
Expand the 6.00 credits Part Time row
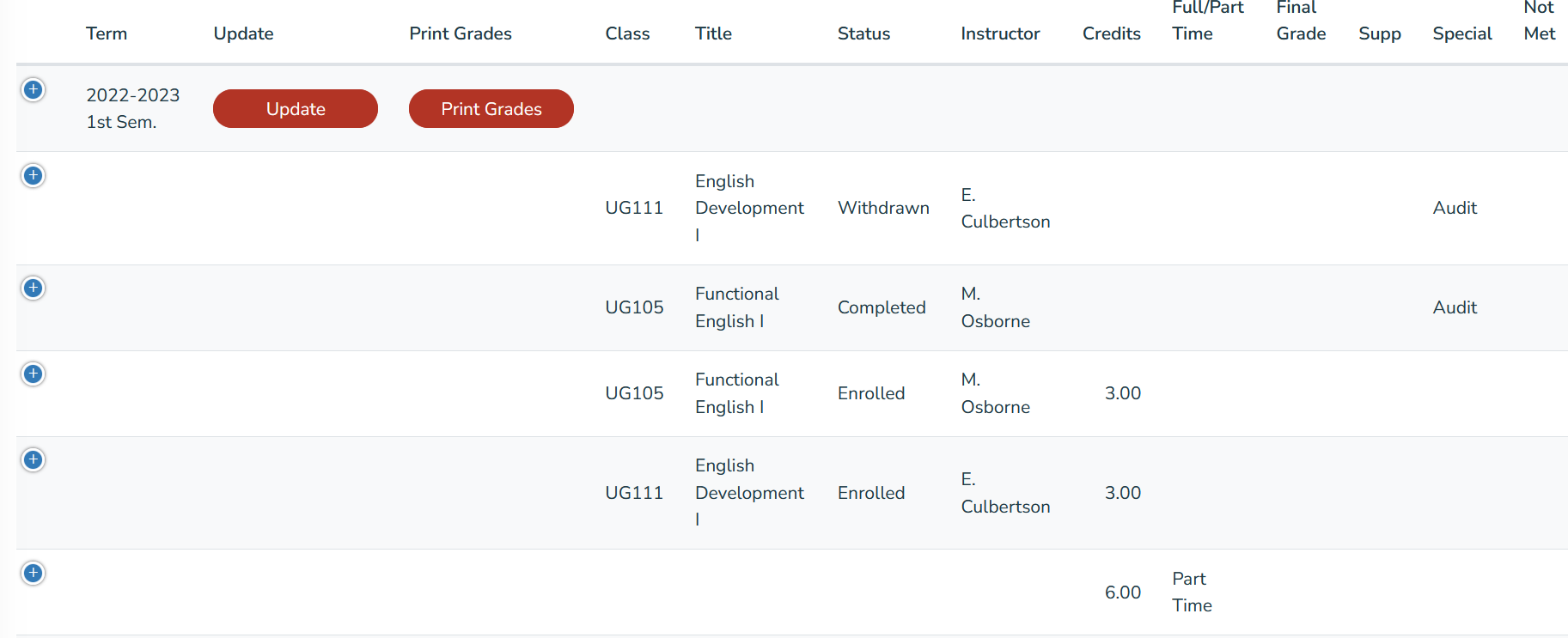33,573
